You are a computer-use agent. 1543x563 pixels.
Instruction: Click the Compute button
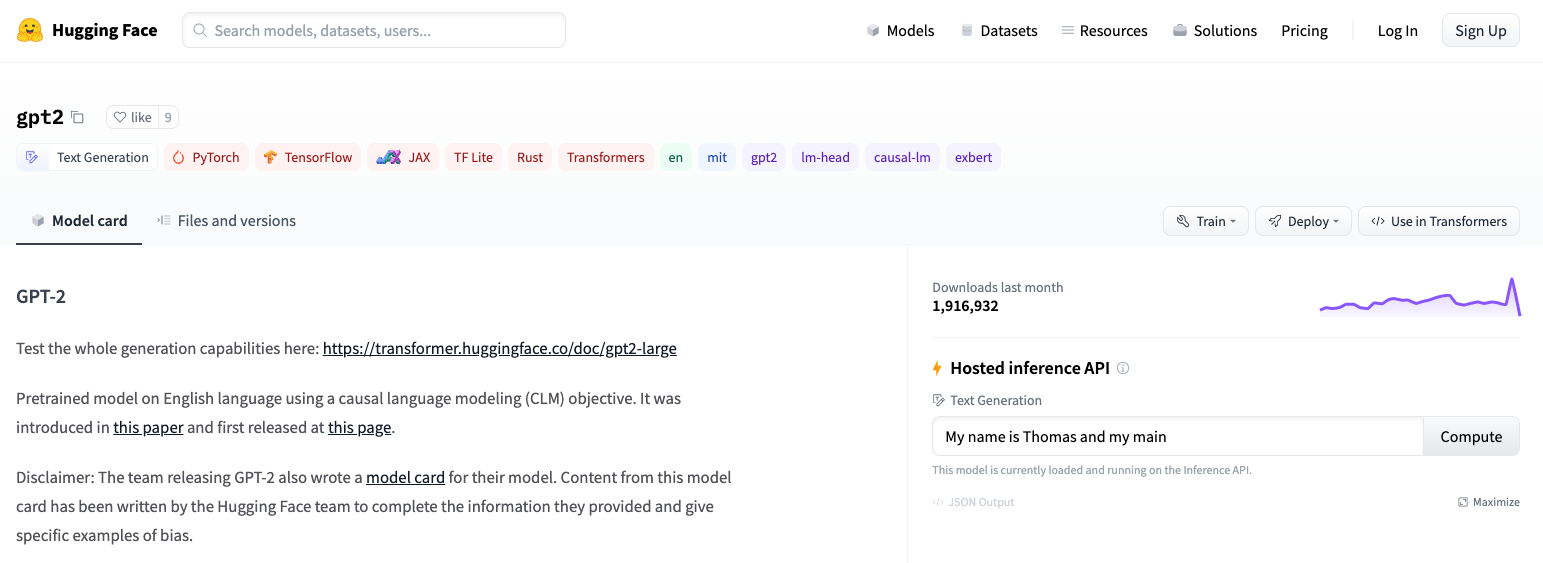[1471, 437]
